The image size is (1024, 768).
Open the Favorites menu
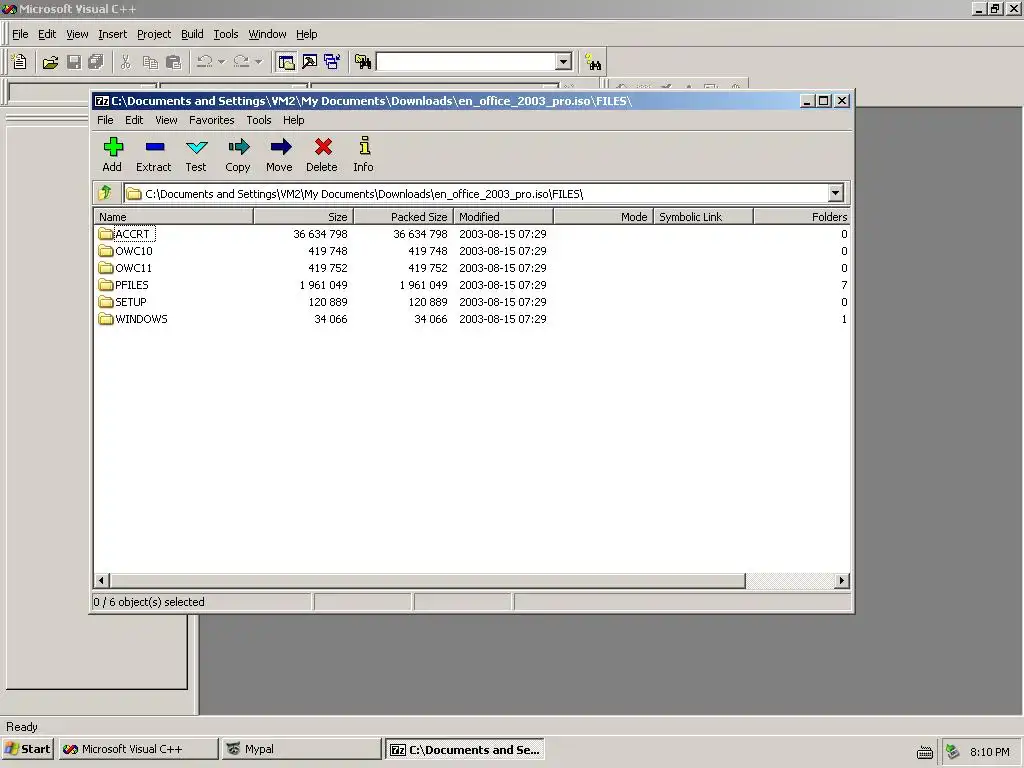[212, 120]
